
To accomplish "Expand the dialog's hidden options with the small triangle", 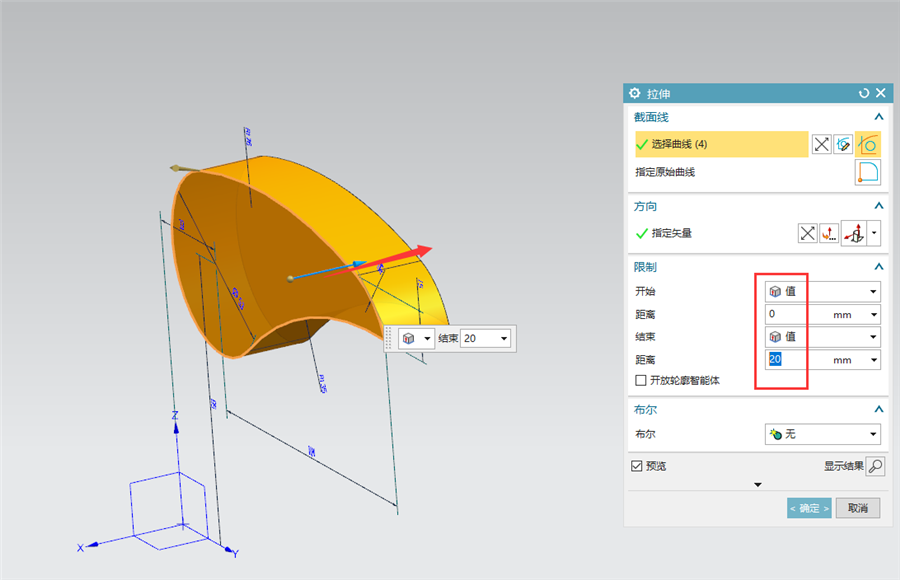I will [x=758, y=485].
